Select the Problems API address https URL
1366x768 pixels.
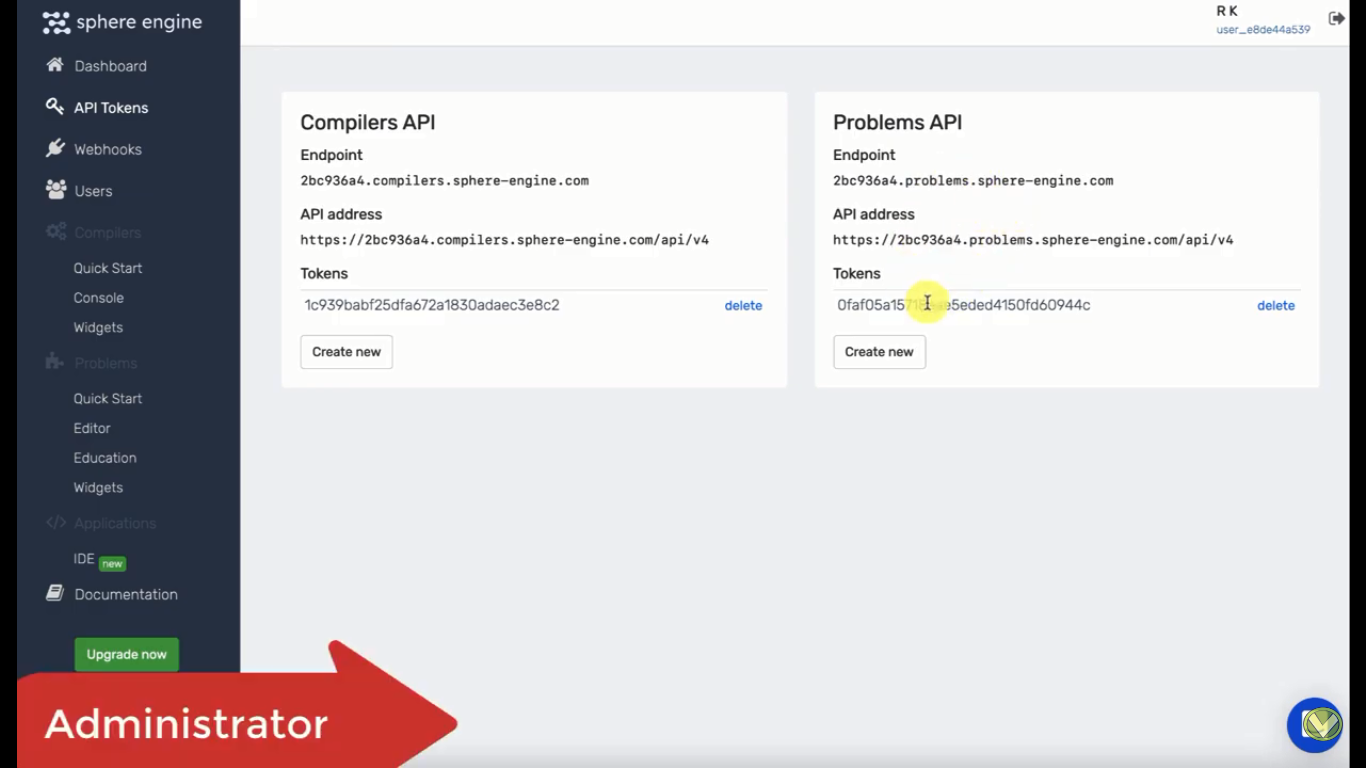(x=1033, y=240)
